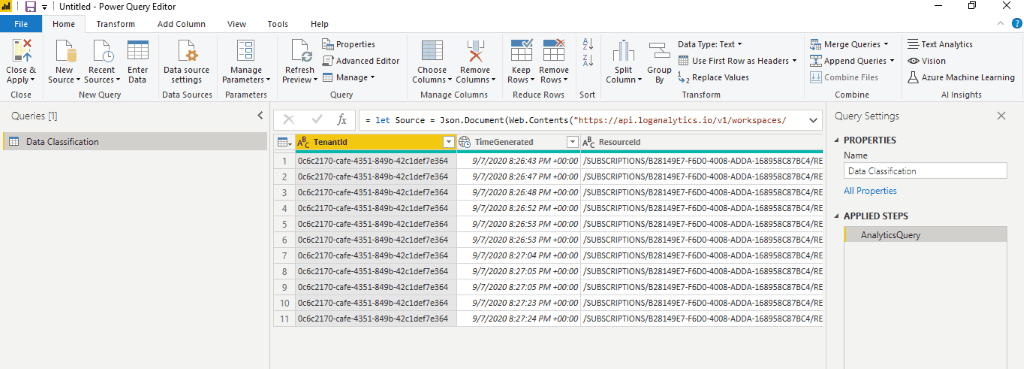Screen dimensions: 1024x369
Task: Click the TenantId ABC type icon
Action: tap(303, 142)
